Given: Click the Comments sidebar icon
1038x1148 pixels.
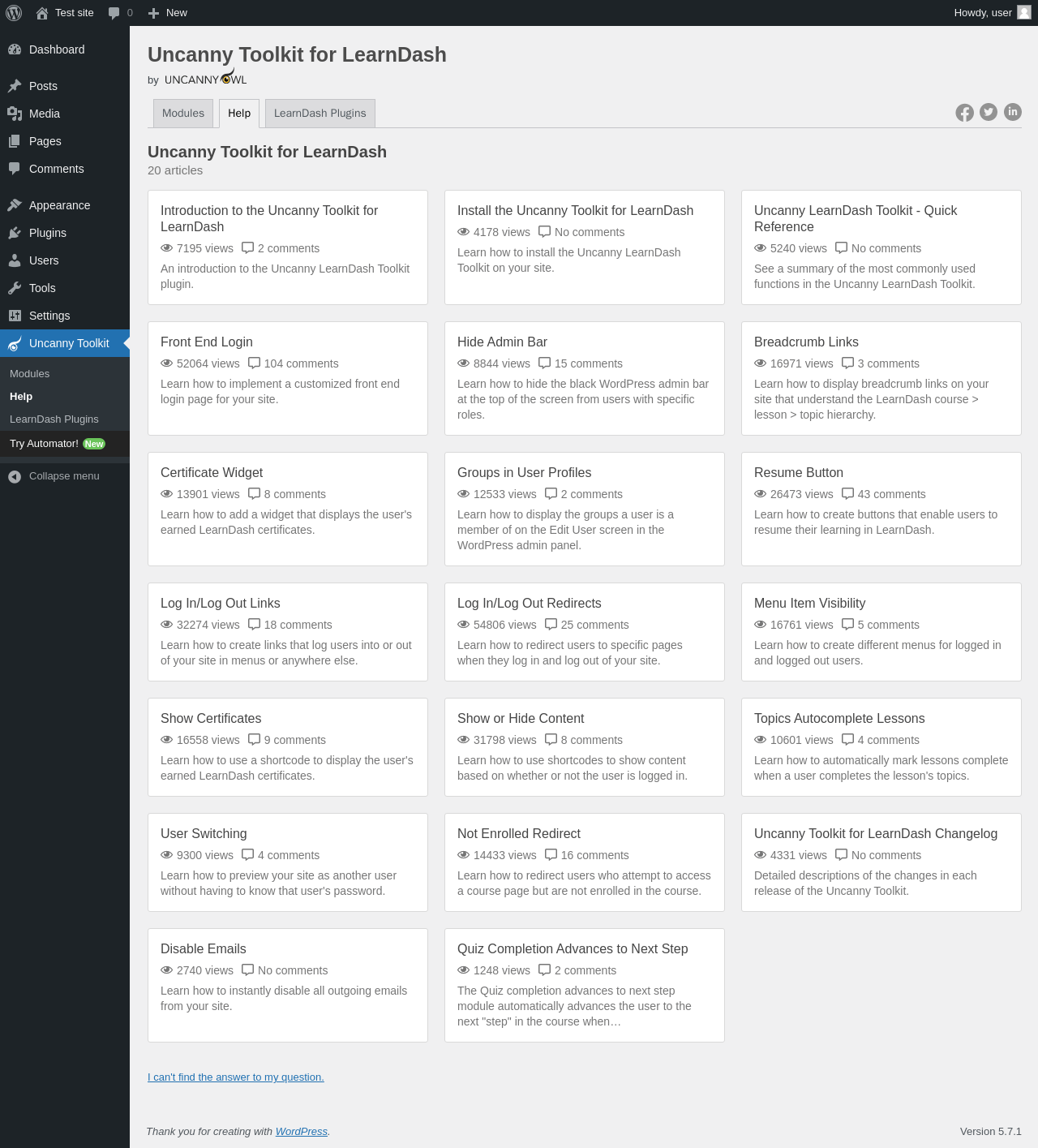Looking at the screenshot, I should [x=15, y=169].
